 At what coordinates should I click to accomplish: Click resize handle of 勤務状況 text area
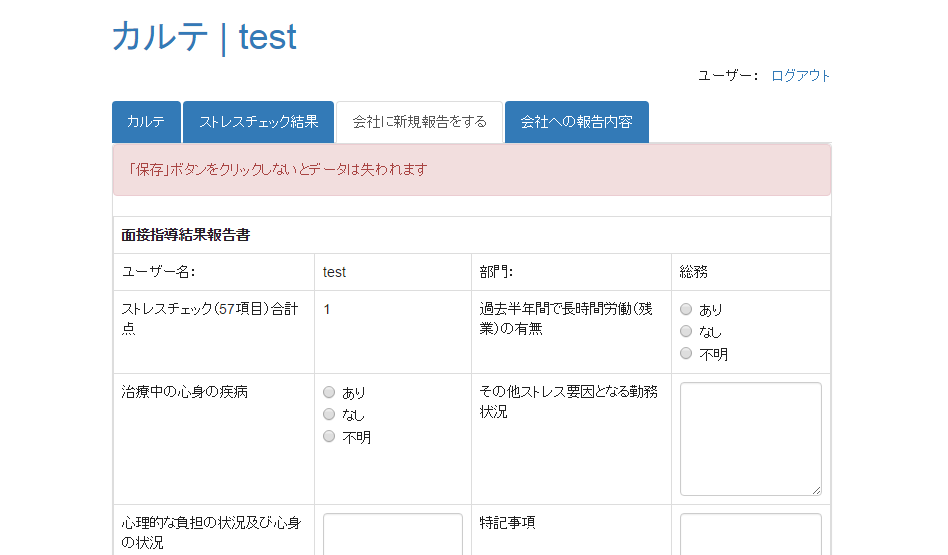coord(816,490)
